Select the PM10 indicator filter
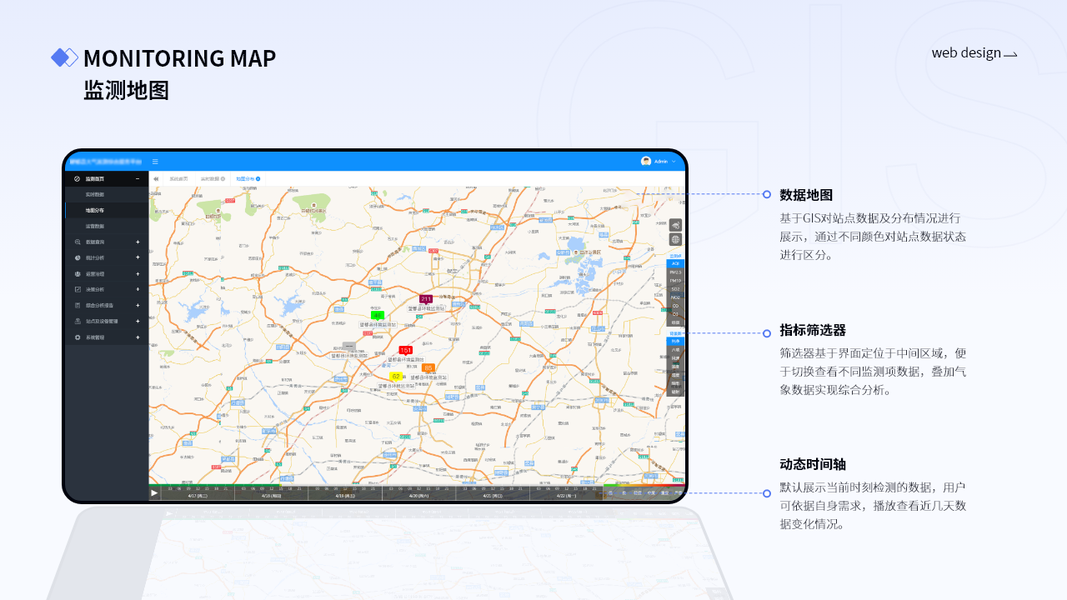The height and width of the screenshot is (600, 1067). pos(675,280)
